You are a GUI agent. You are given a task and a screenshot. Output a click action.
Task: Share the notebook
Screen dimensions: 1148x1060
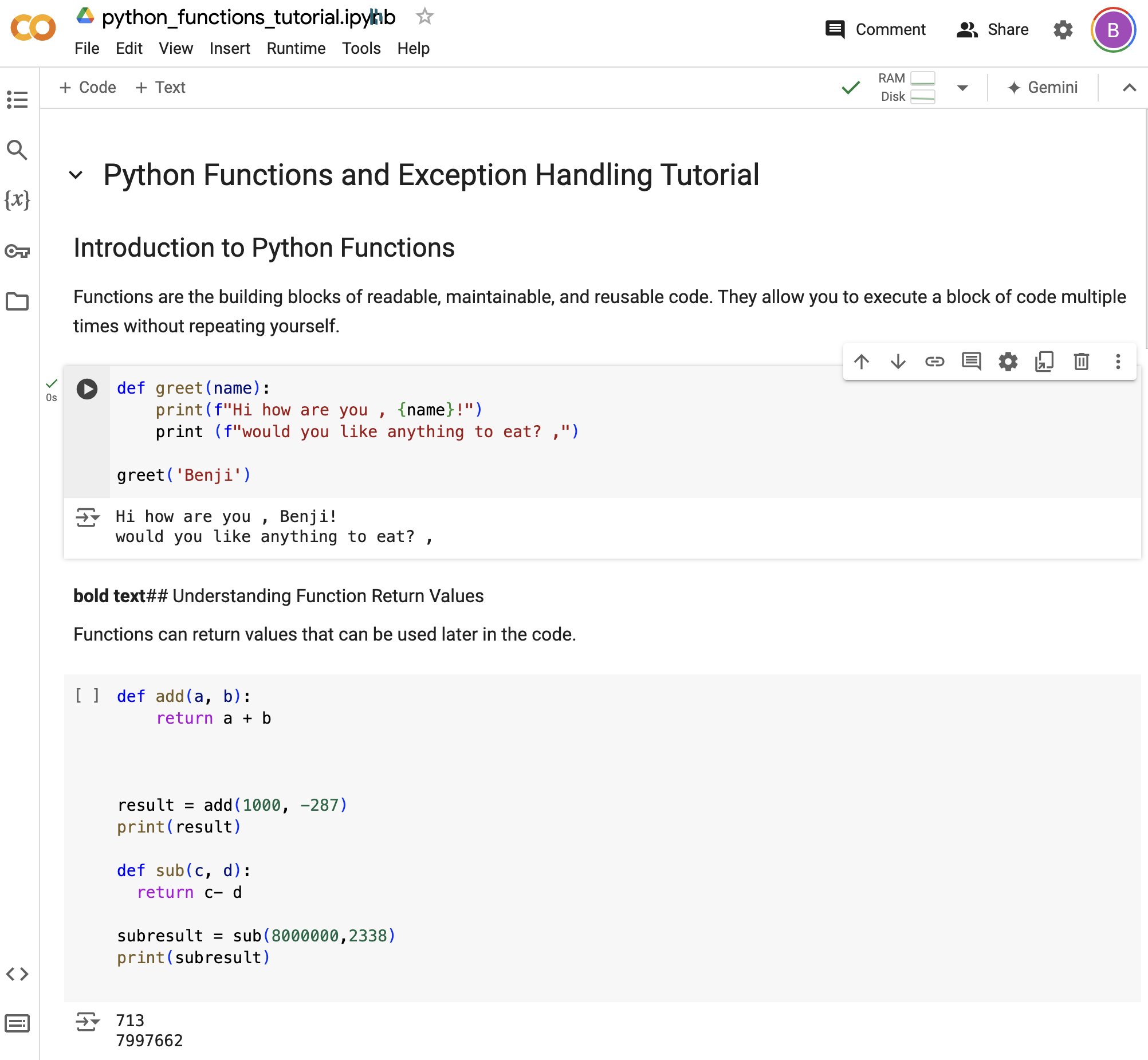click(993, 29)
